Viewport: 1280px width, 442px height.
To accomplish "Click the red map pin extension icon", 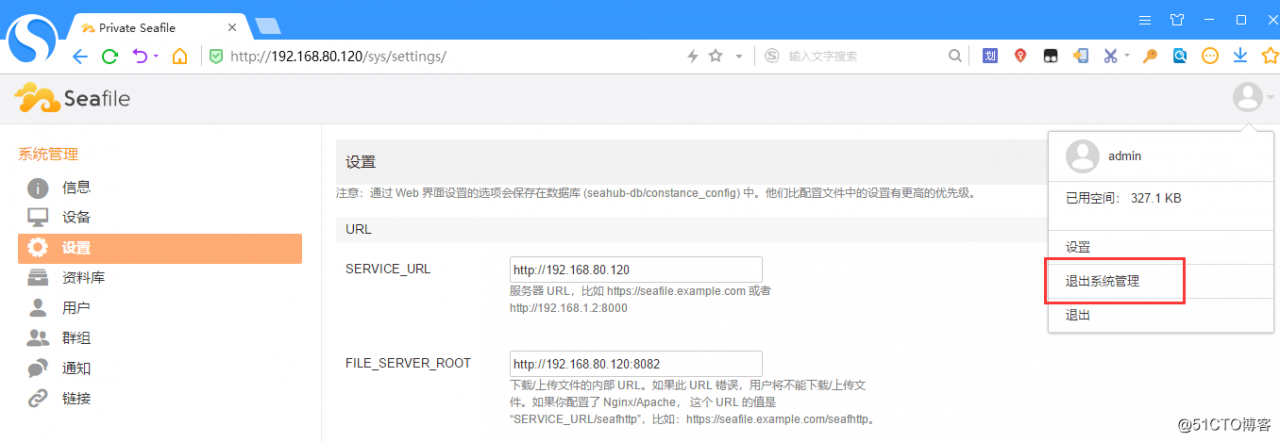I will [1020, 56].
